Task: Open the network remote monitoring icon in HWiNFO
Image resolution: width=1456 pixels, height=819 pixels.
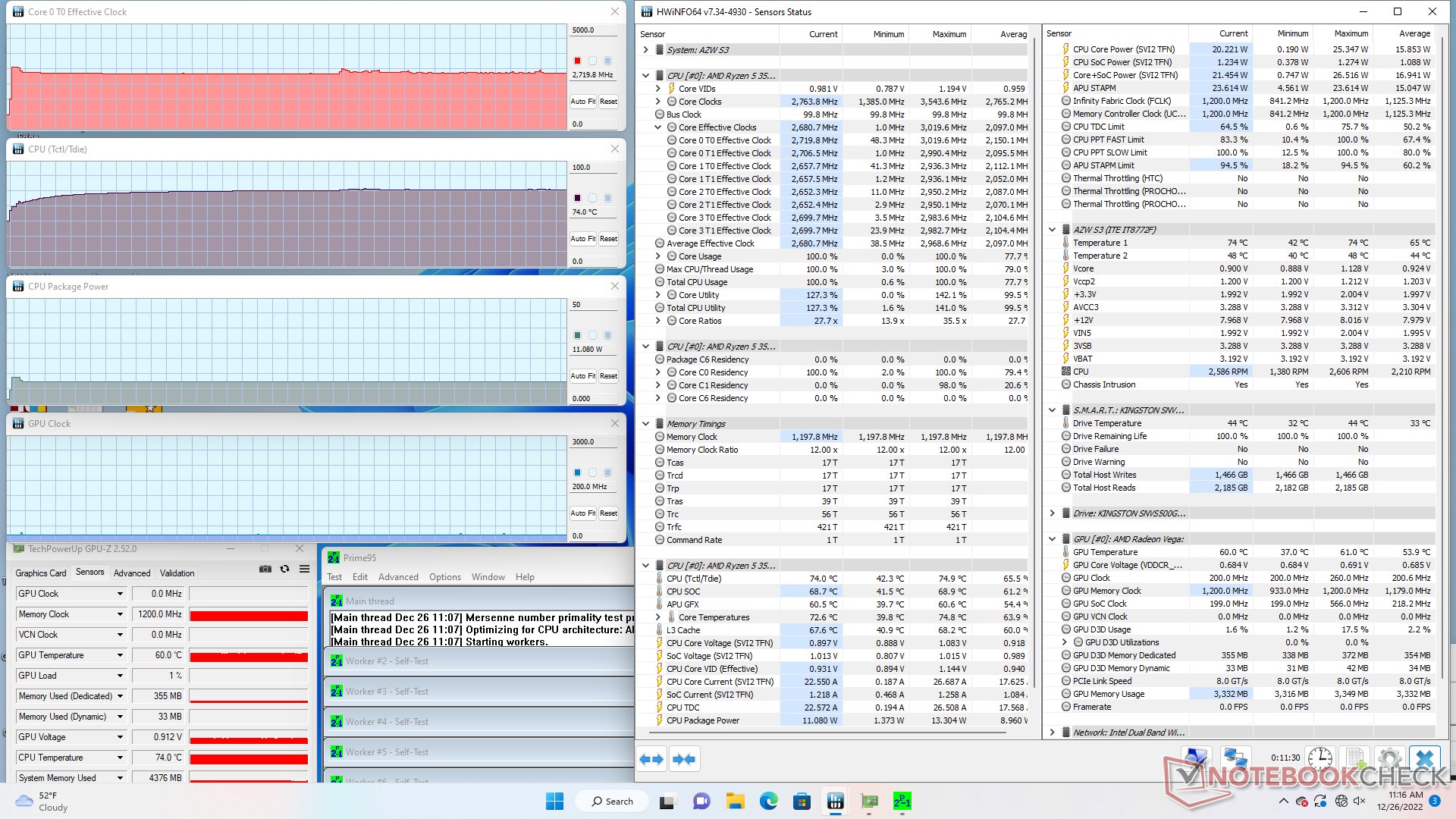Action: (x=1236, y=759)
